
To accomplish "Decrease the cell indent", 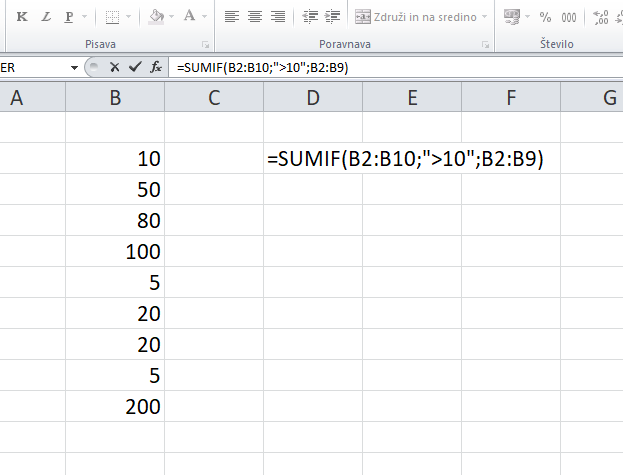I will tap(309, 17).
